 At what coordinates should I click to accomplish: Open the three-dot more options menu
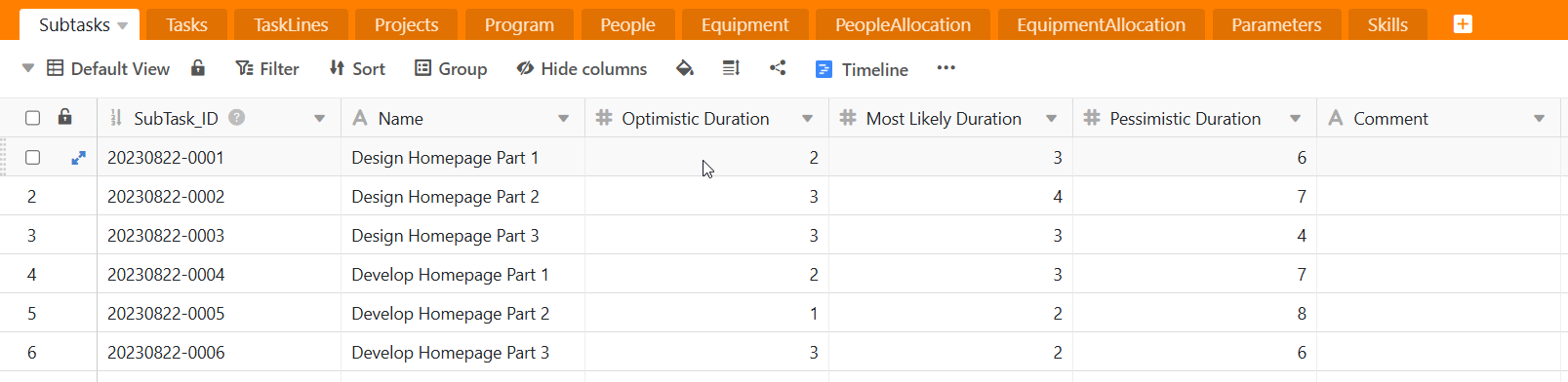[x=945, y=67]
